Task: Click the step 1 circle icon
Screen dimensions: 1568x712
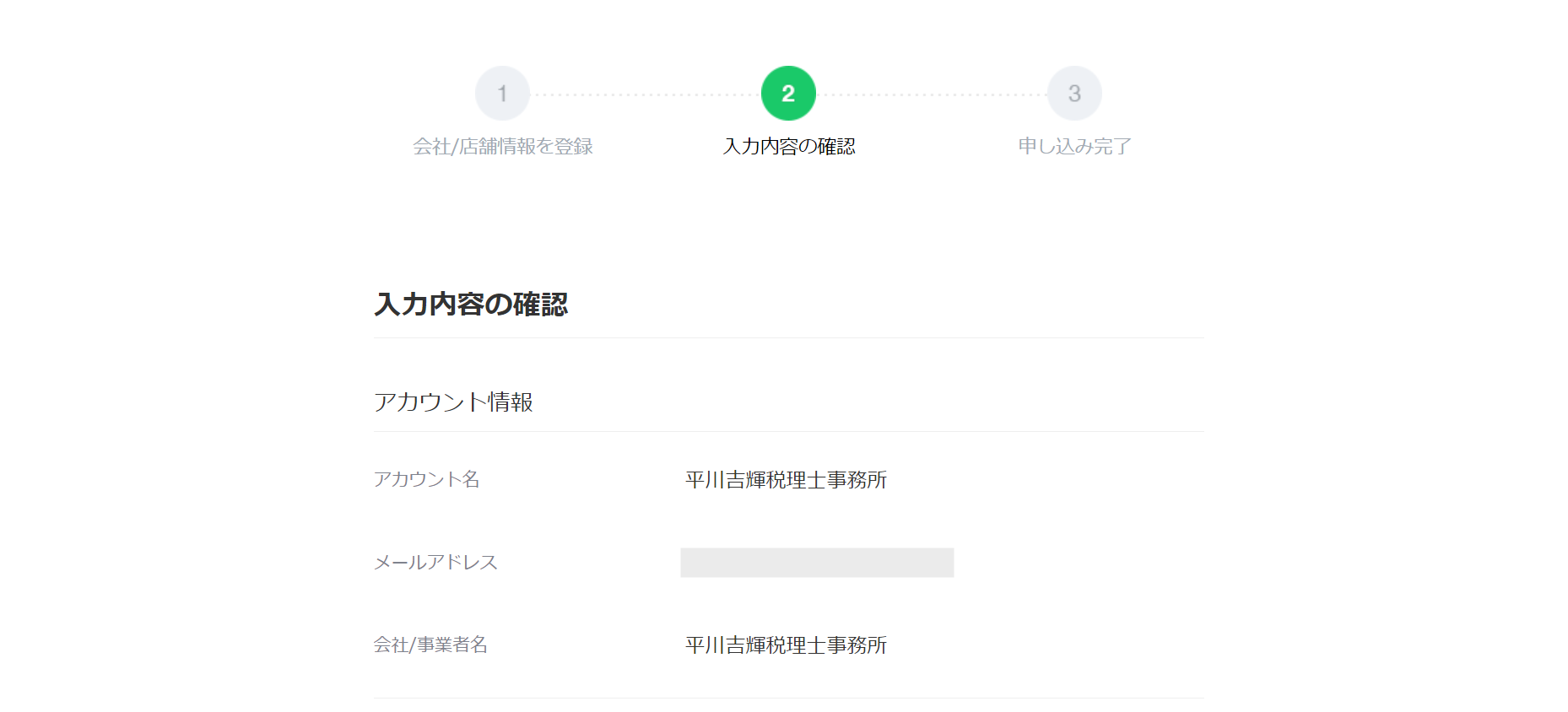Action: click(x=502, y=94)
